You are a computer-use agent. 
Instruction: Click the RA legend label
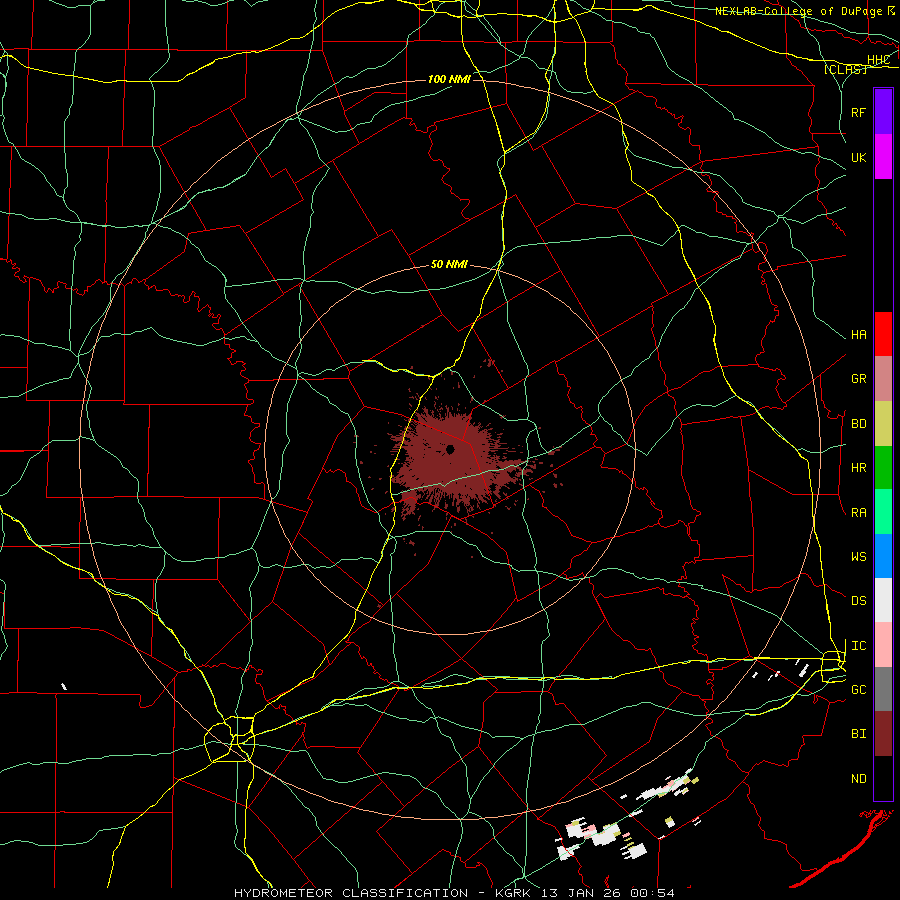point(858,513)
